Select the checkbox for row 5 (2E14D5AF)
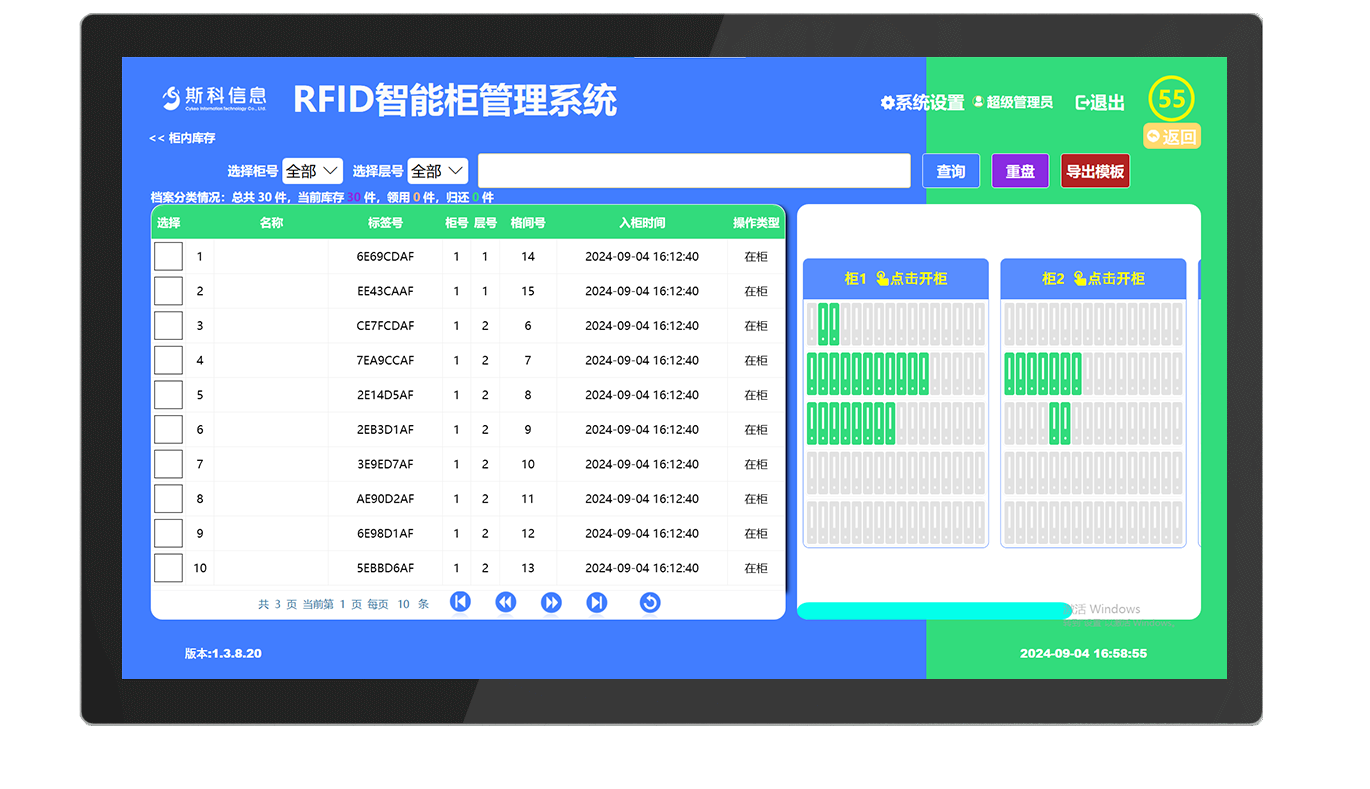This screenshot has height=789, width=1370. (168, 394)
